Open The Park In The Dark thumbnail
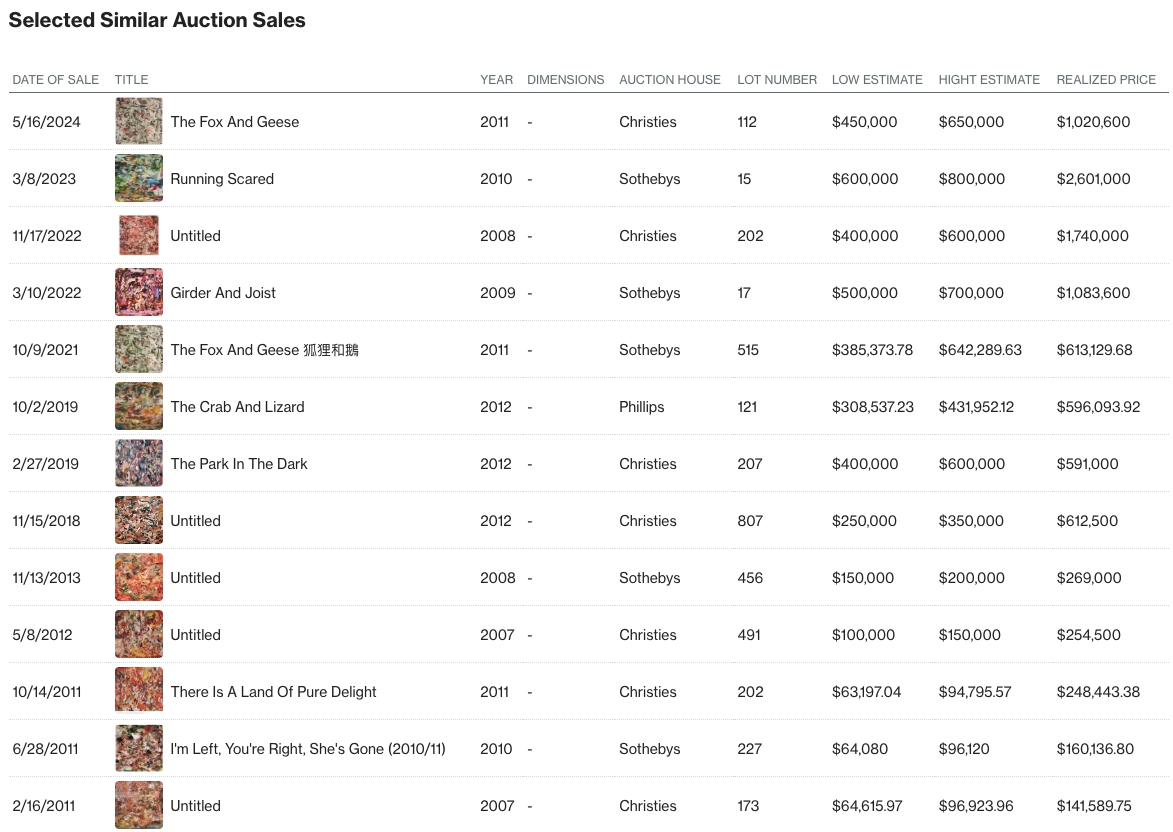 pos(139,464)
